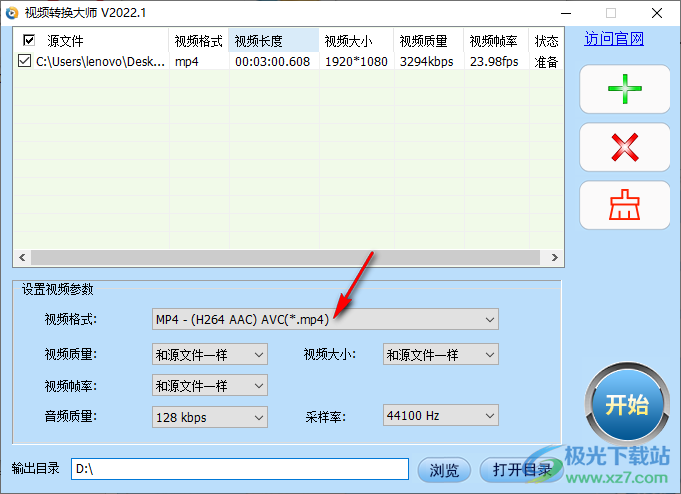Click the 输出目录 D:\ path field
Viewport: 681px width, 494px height.
pos(240,469)
